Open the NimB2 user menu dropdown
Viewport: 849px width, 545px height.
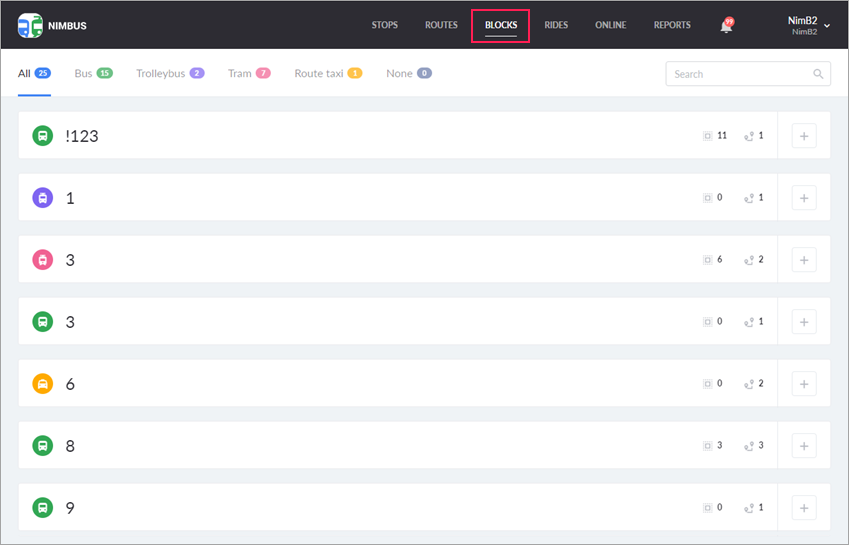click(808, 25)
